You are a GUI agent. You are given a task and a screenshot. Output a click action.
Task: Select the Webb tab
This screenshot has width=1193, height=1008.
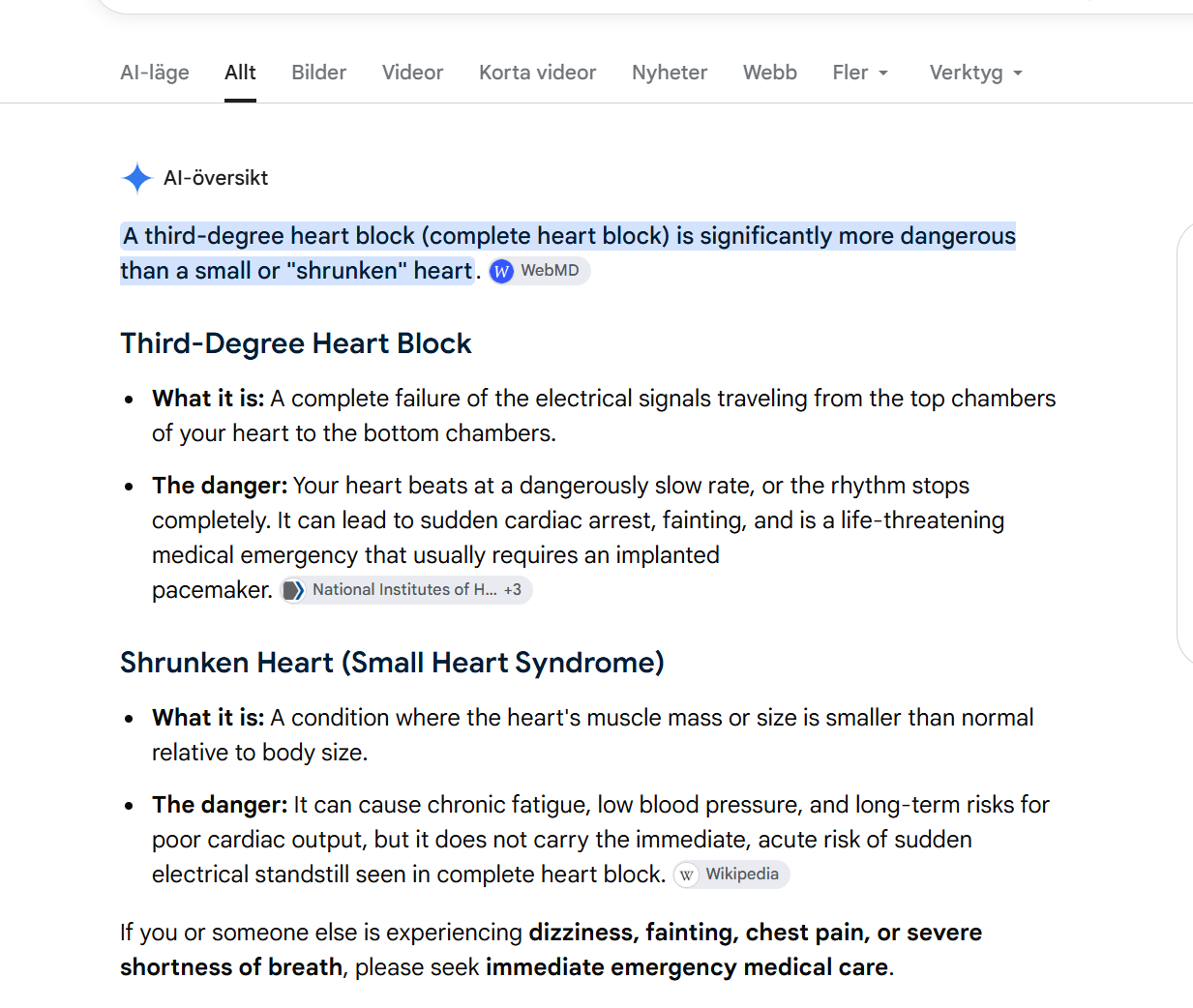(770, 73)
